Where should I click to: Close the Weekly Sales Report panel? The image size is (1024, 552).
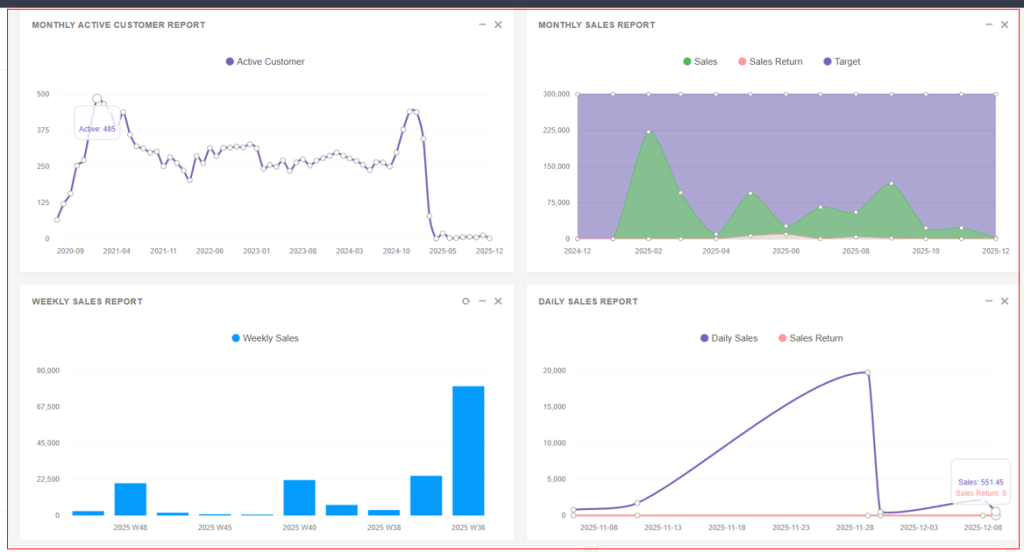[498, 301]
